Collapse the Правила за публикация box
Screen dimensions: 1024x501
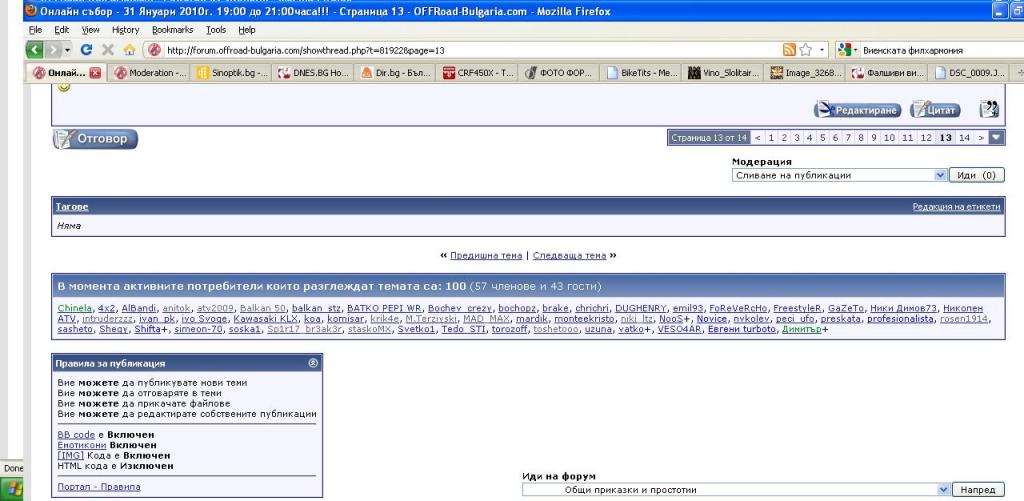pos(313,363)
